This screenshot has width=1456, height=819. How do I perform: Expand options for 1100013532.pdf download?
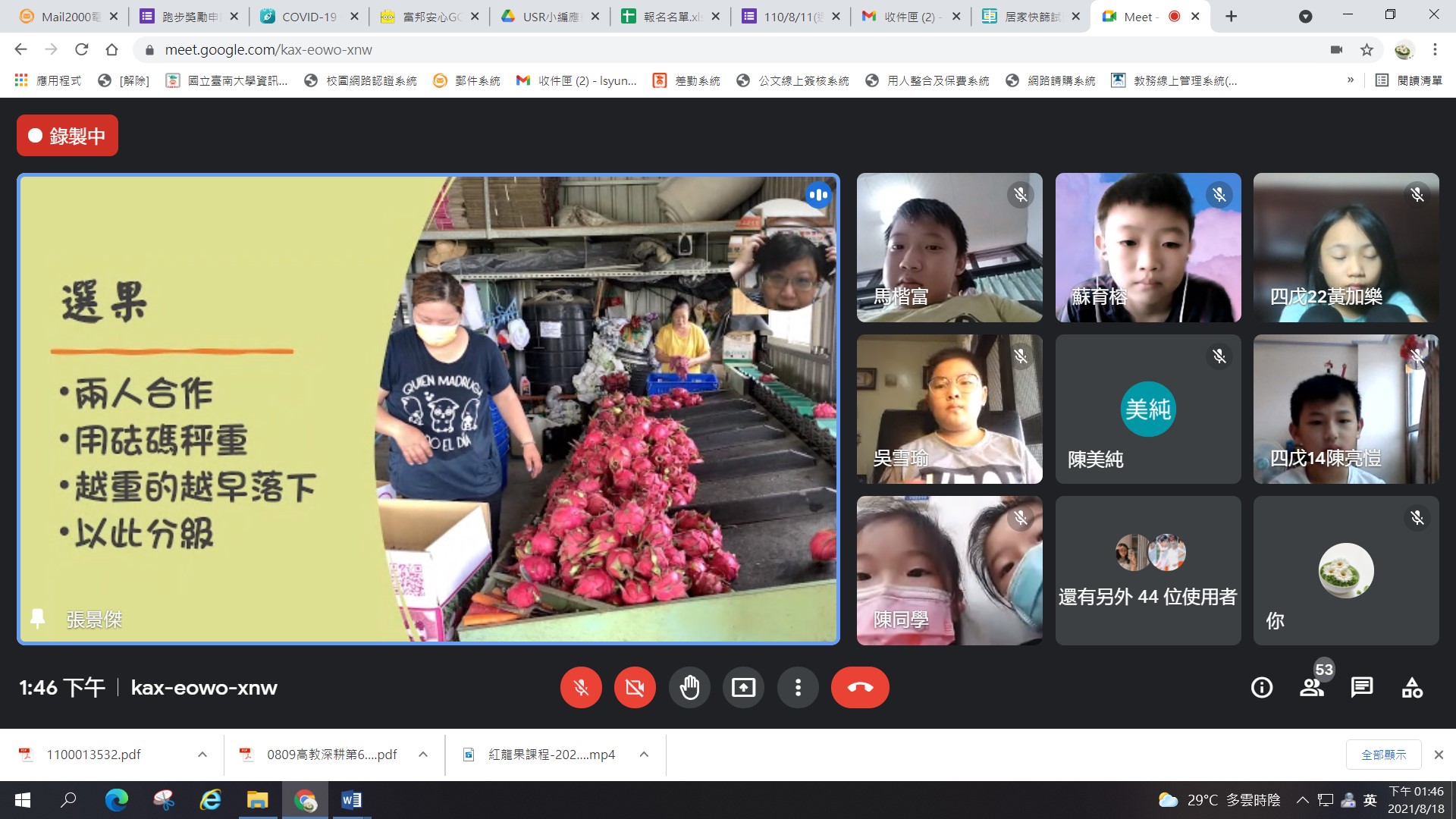tap(202, 755)
